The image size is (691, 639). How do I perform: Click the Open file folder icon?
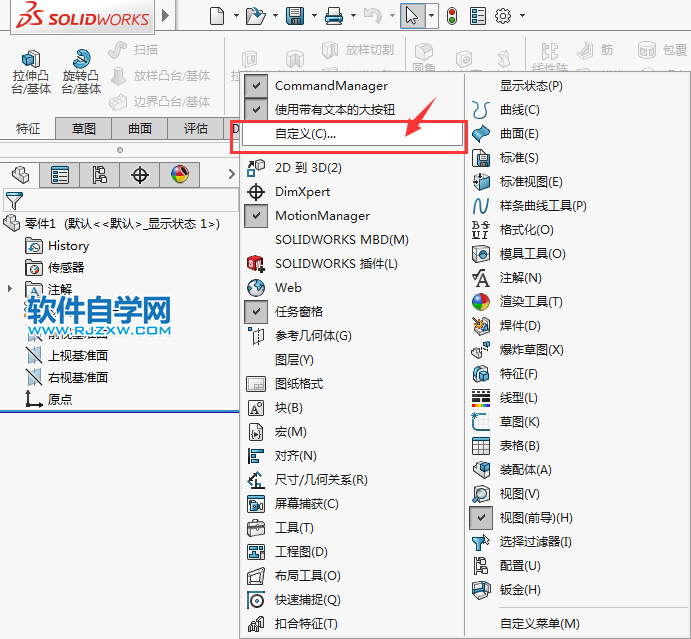256,16
